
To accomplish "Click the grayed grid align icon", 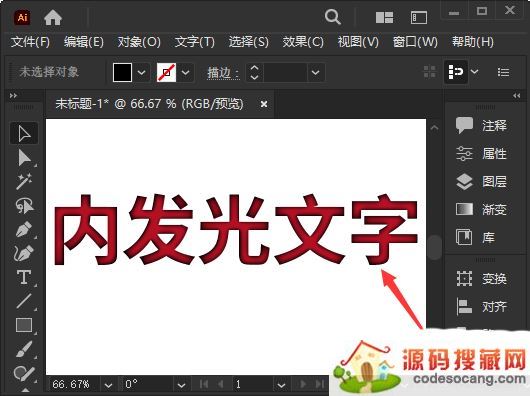I will point(430,72).
